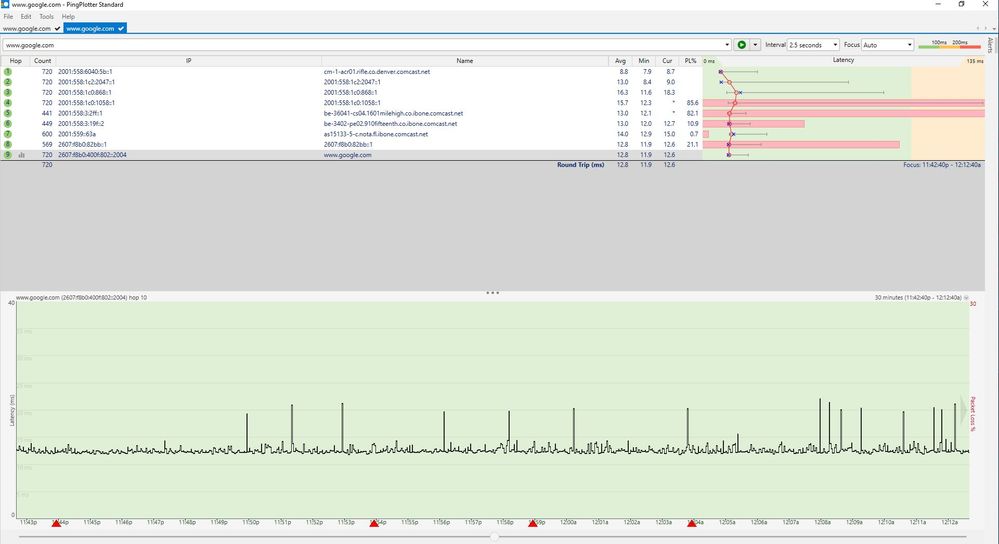999x544 pixels.
Task: Open the Edit menu
Action: [26, 17]
